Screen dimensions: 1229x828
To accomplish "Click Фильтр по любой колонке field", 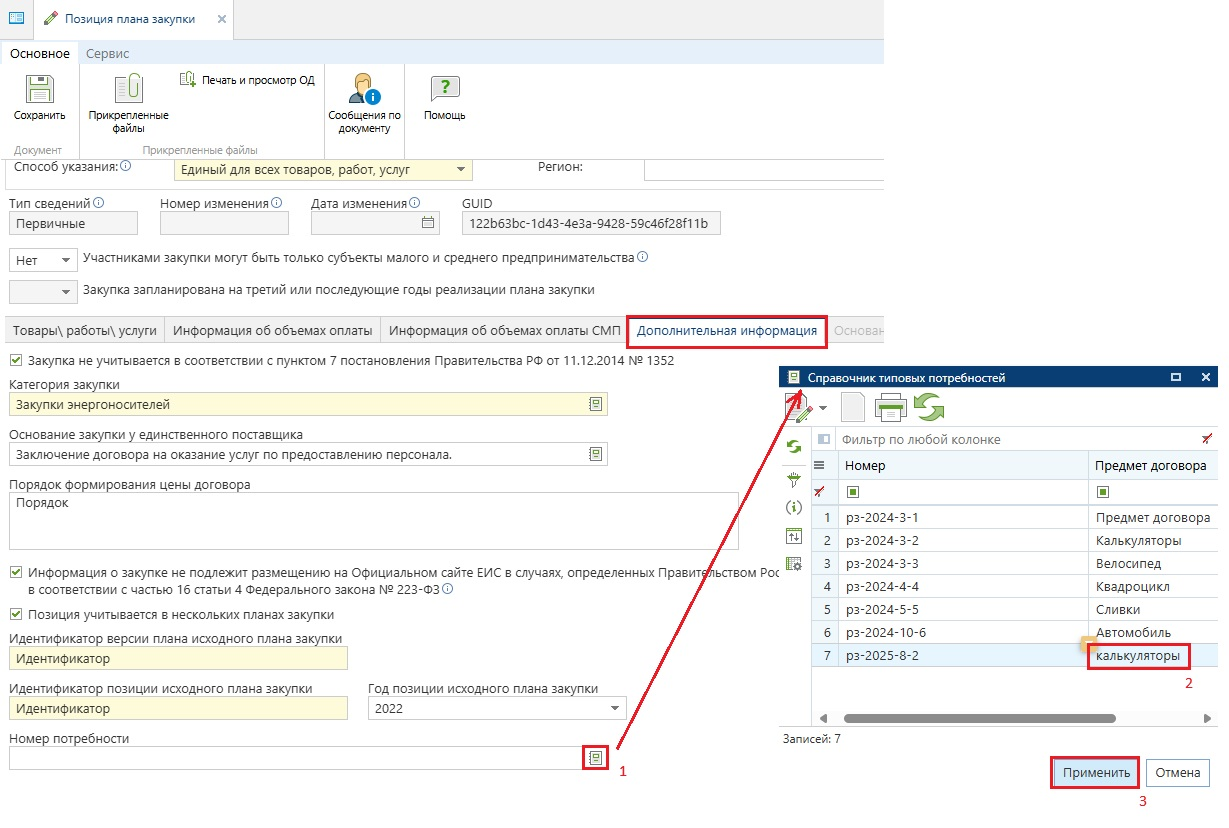I will click(x=1018, y=439).
